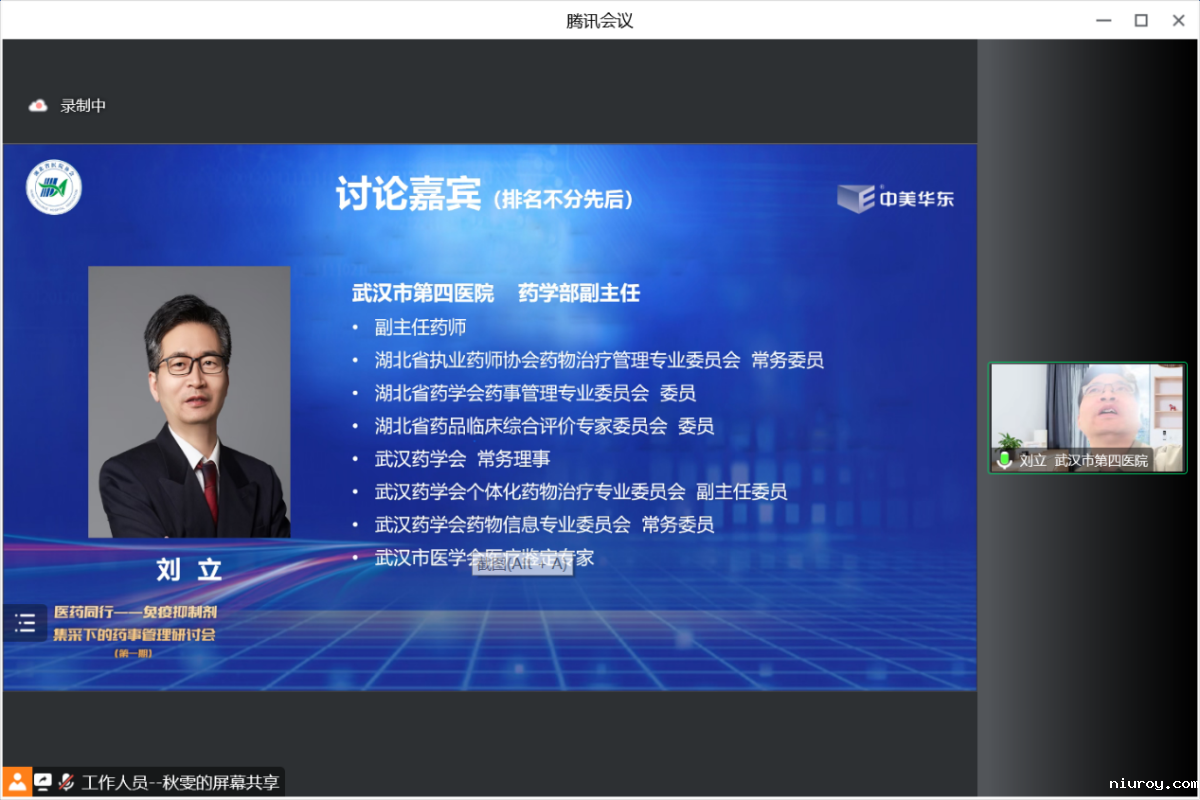Click the 刘立 武汉市第四医院 name tag

click(1083, 461)
